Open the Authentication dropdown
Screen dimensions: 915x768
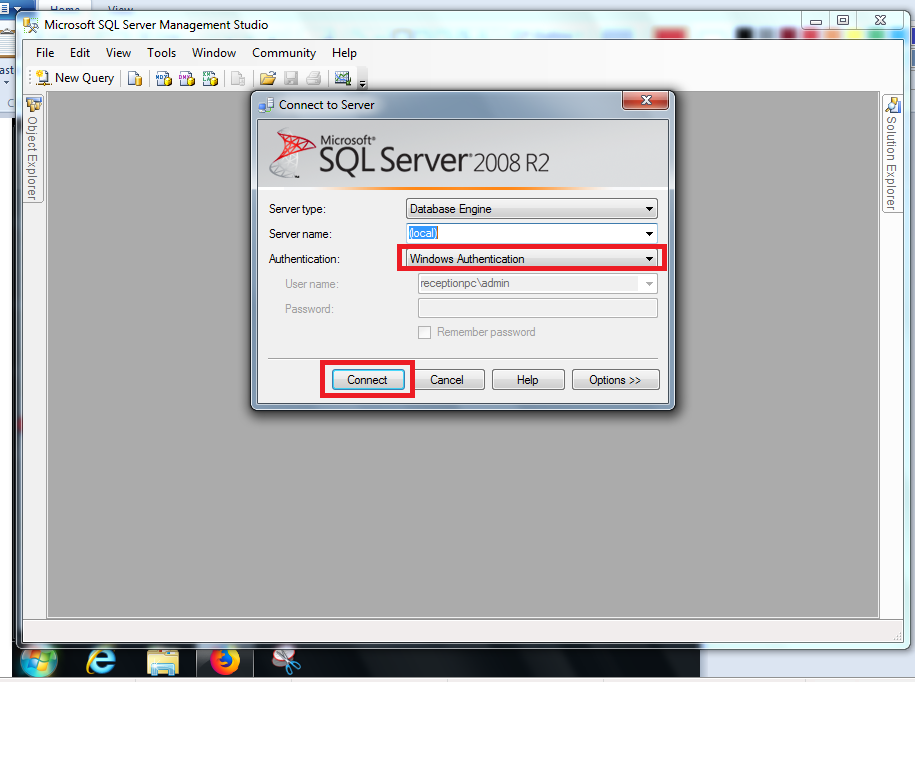click(x=649, y=258)
